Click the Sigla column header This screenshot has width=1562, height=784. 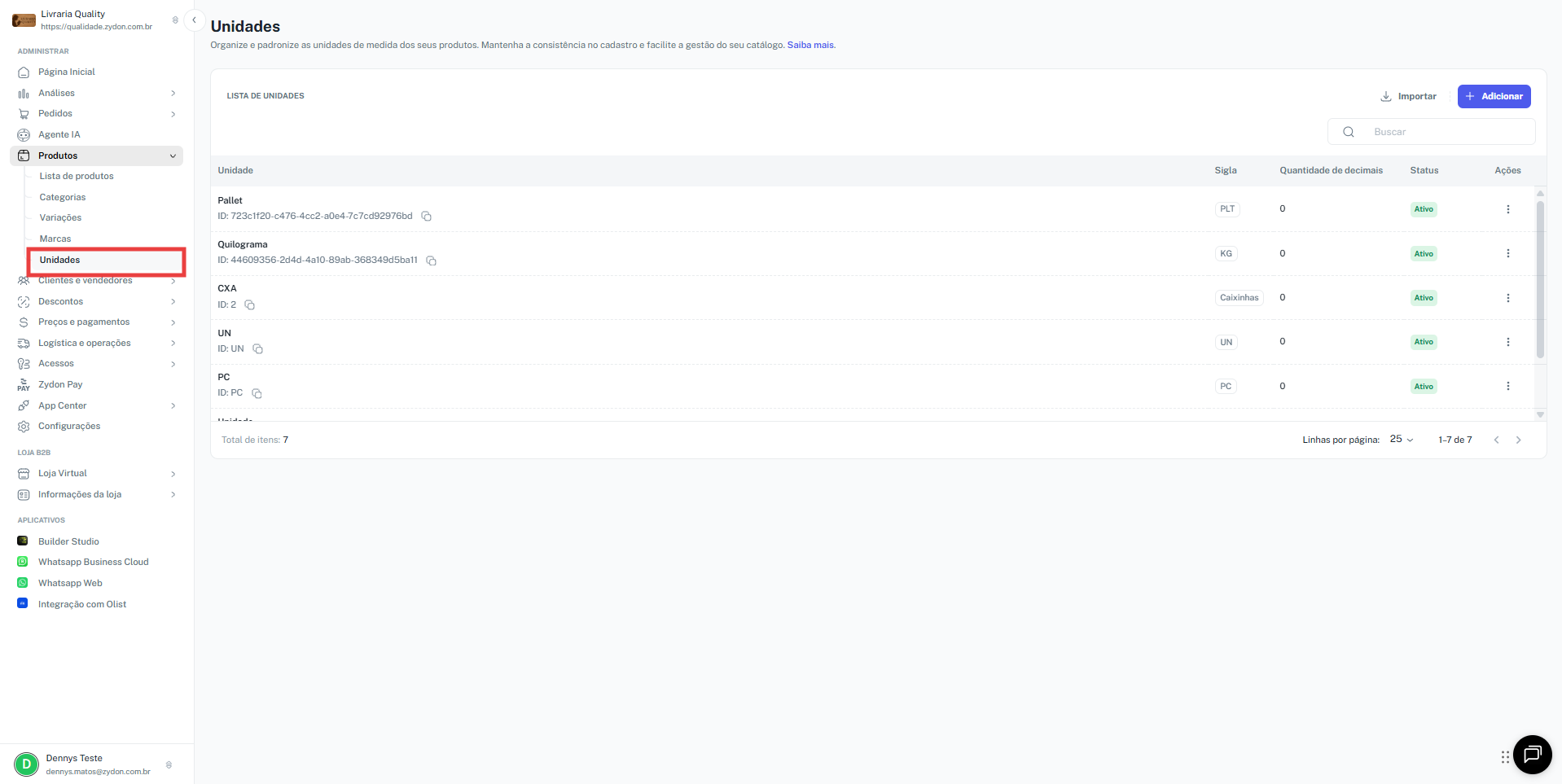pyautogui.click(x=1225, y=170)
